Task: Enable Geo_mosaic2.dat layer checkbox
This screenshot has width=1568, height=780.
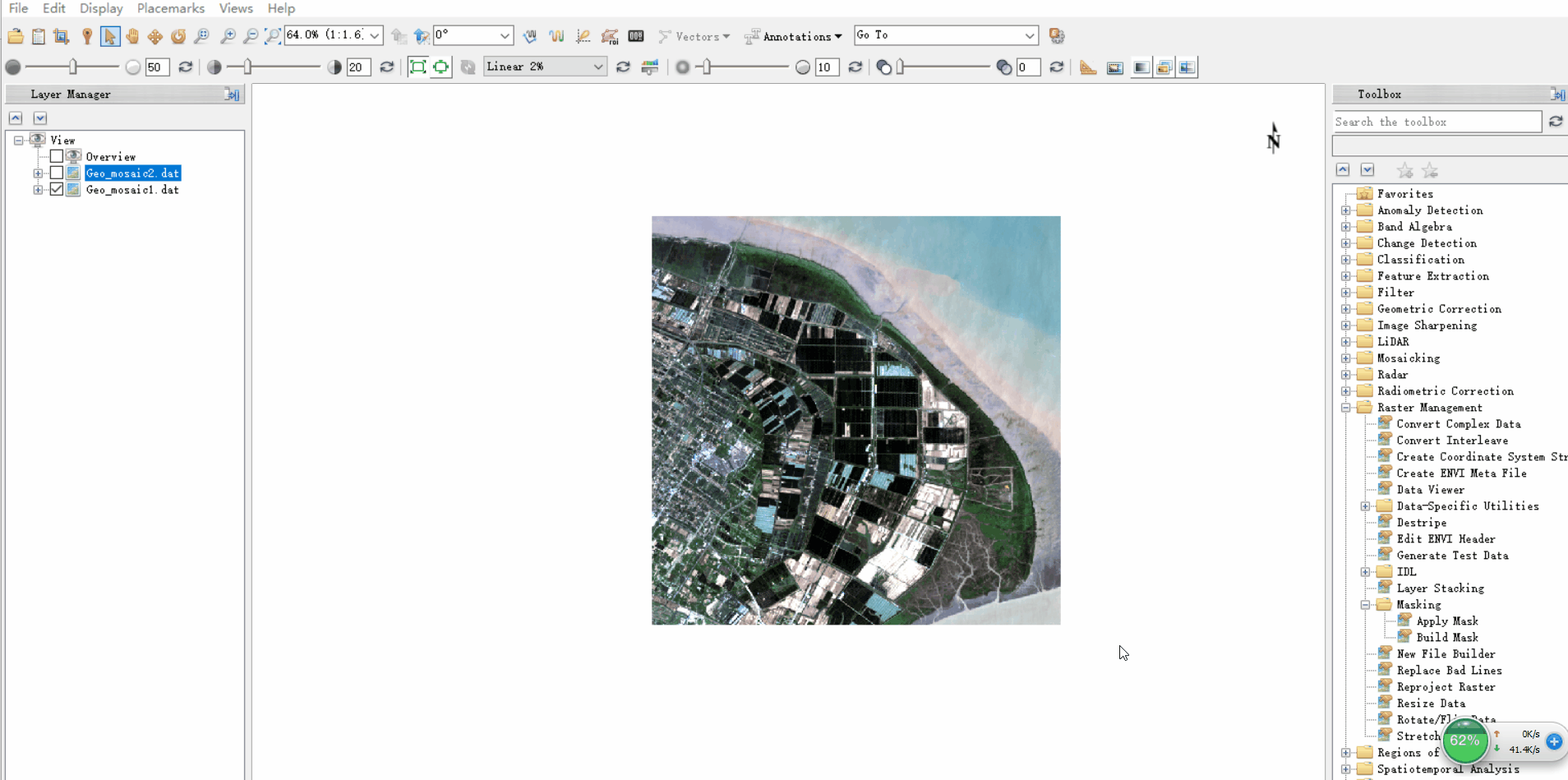Action: tap(57, 173)
